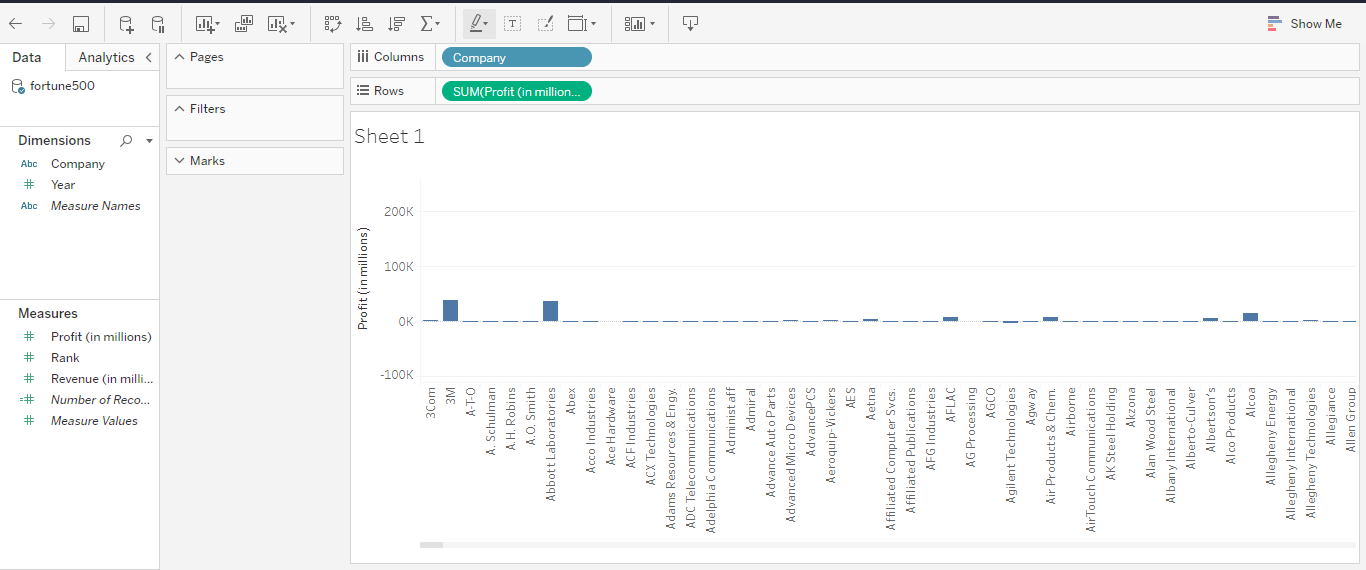Swap rows and columns

333,24
